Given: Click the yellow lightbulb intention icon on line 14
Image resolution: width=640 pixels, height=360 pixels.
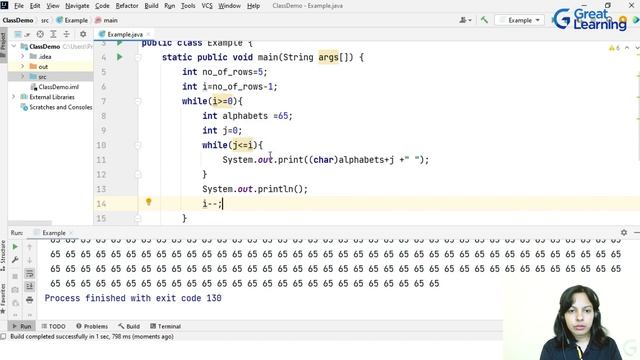Looking at the screenshot, I should pos(149,202).
